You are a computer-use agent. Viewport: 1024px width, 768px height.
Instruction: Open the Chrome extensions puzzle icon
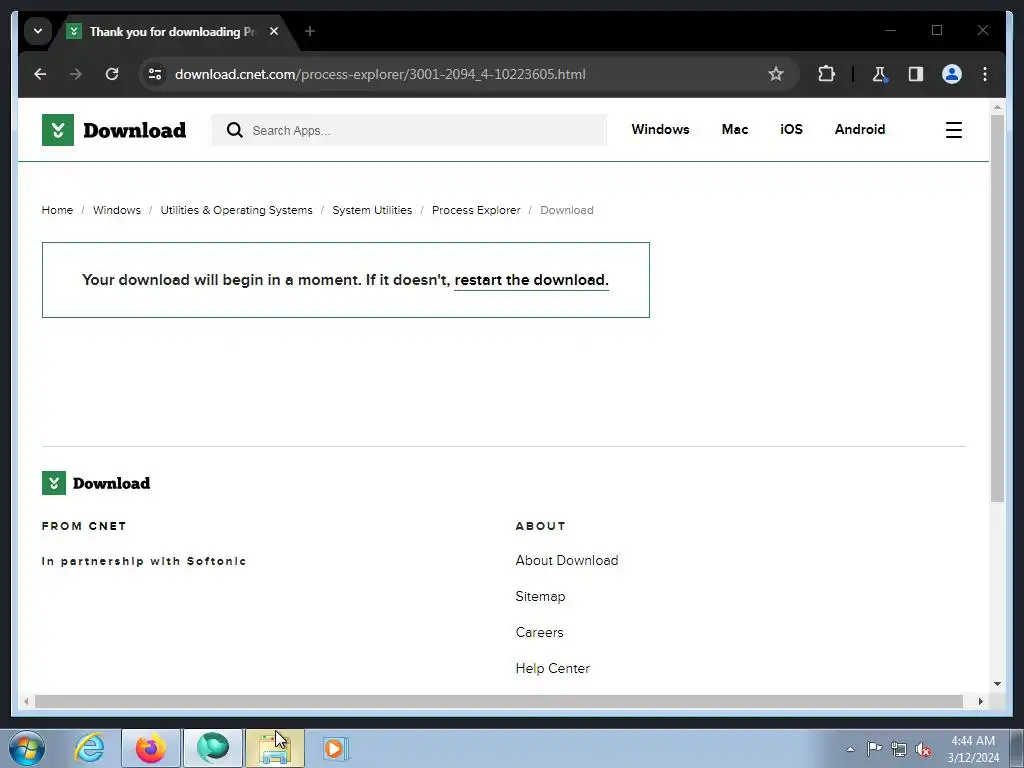826,74
